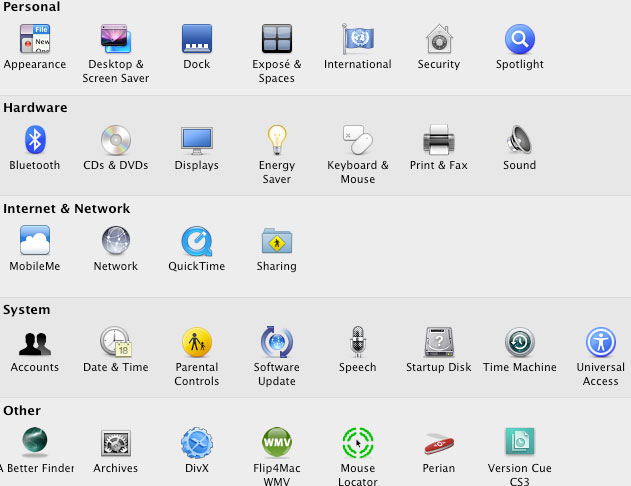Open Version Cue CS3 preferences
The width and height of the screenshot is (631, 486).
tap(520, 441)
